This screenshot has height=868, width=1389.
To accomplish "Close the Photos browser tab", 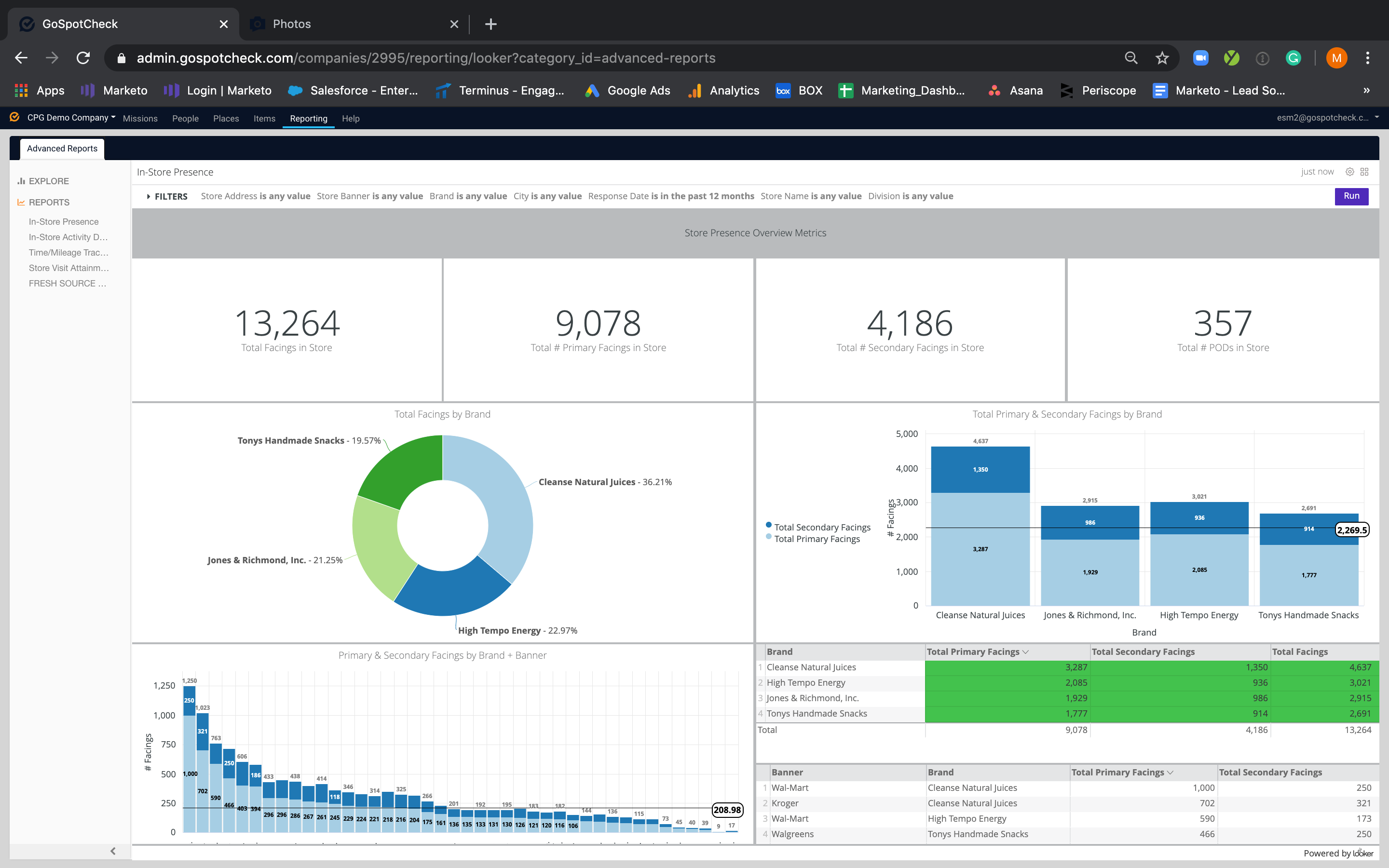I will click(454, 24).
